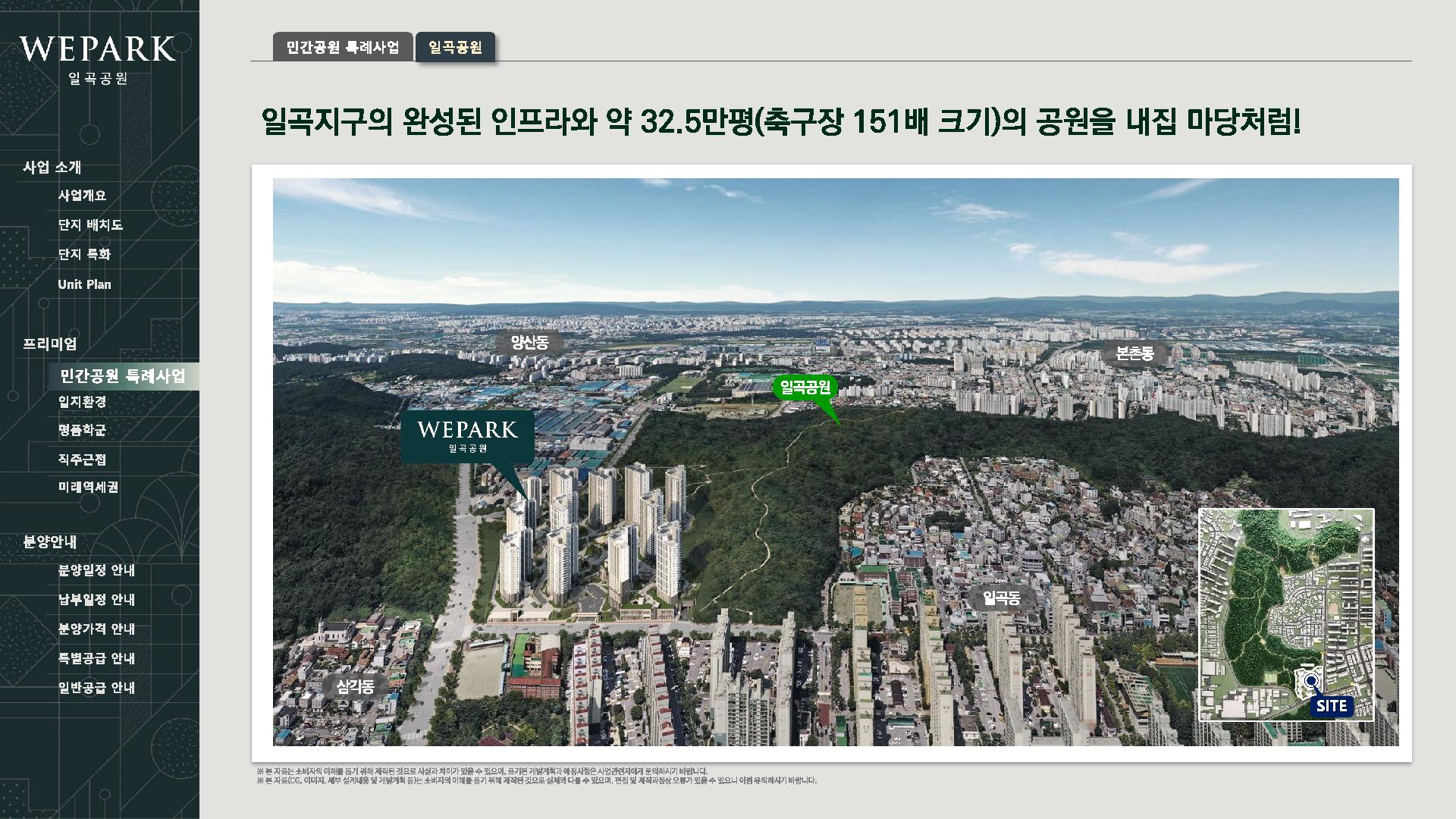Click the WEPARK callout on the aerial map
Screen dimensions: 1456x819
coord(467,437)
